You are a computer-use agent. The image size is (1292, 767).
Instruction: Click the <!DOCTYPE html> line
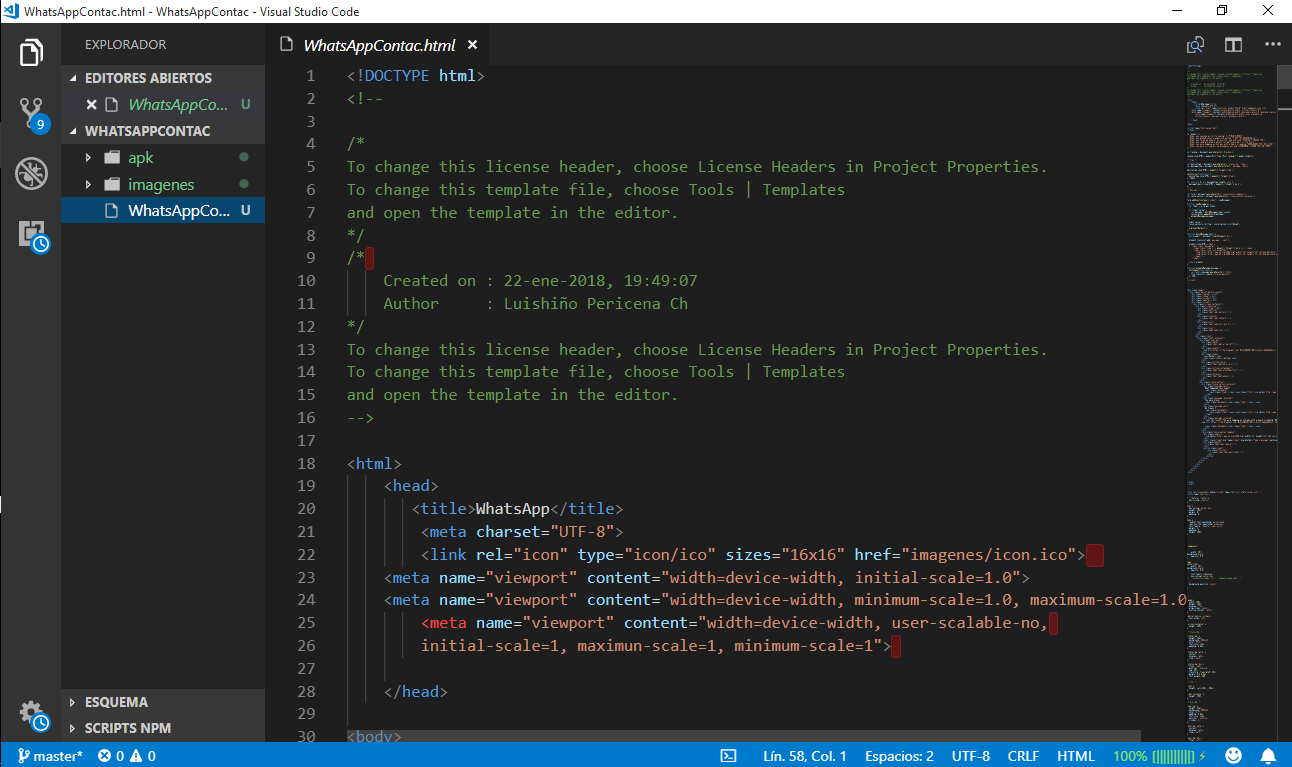pos(416,76)
